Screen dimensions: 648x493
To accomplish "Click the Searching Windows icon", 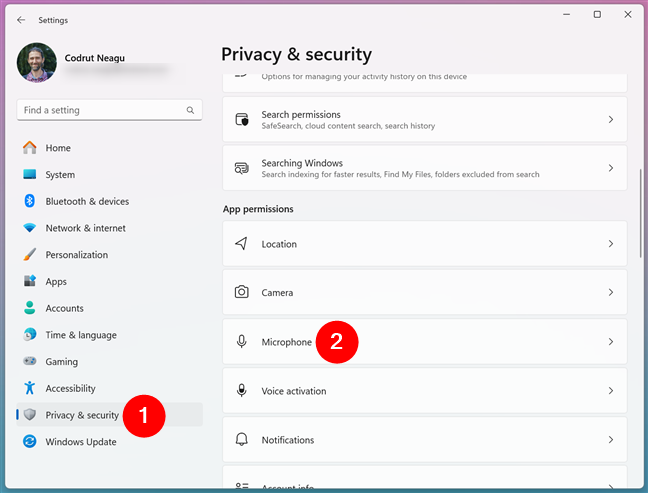I will pos(242,168).
